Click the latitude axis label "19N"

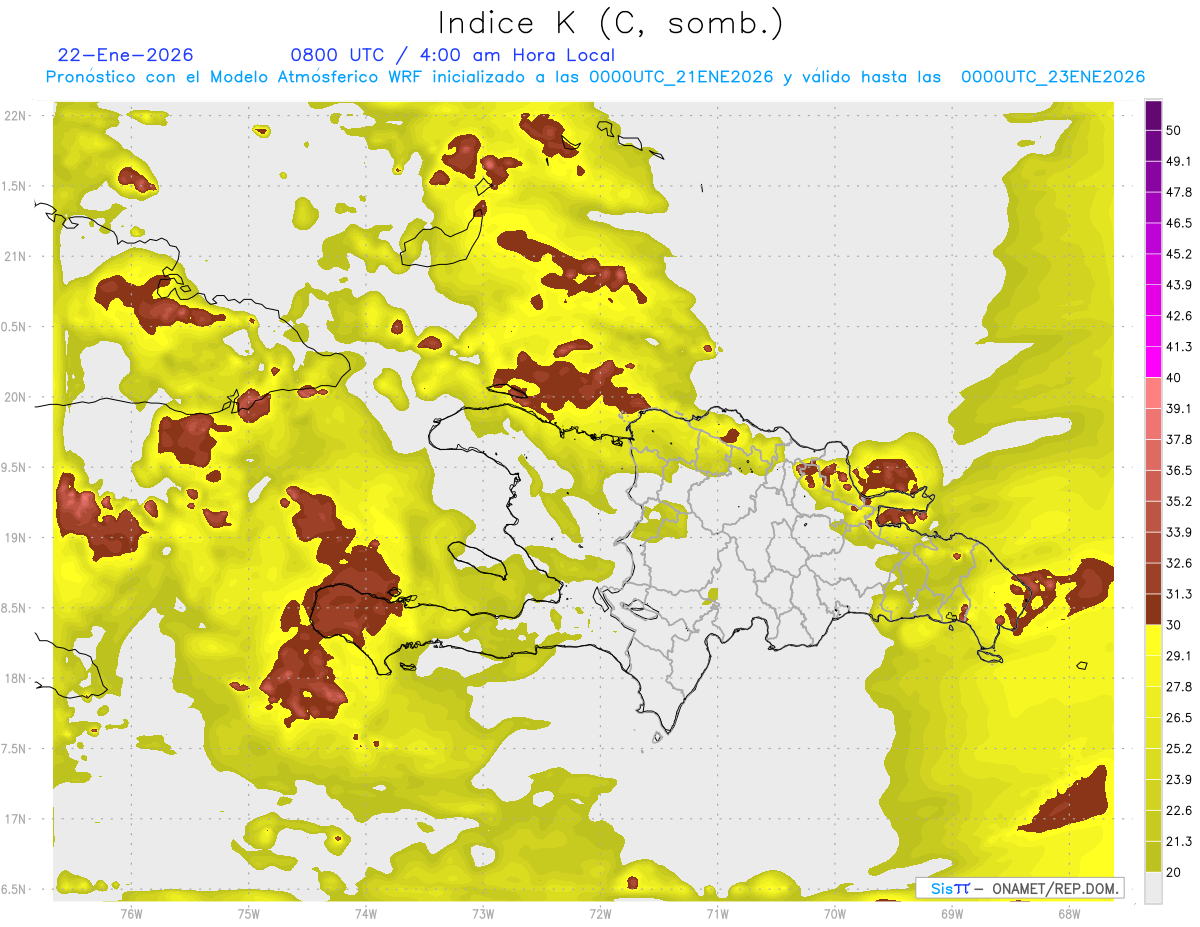point(16,538)
